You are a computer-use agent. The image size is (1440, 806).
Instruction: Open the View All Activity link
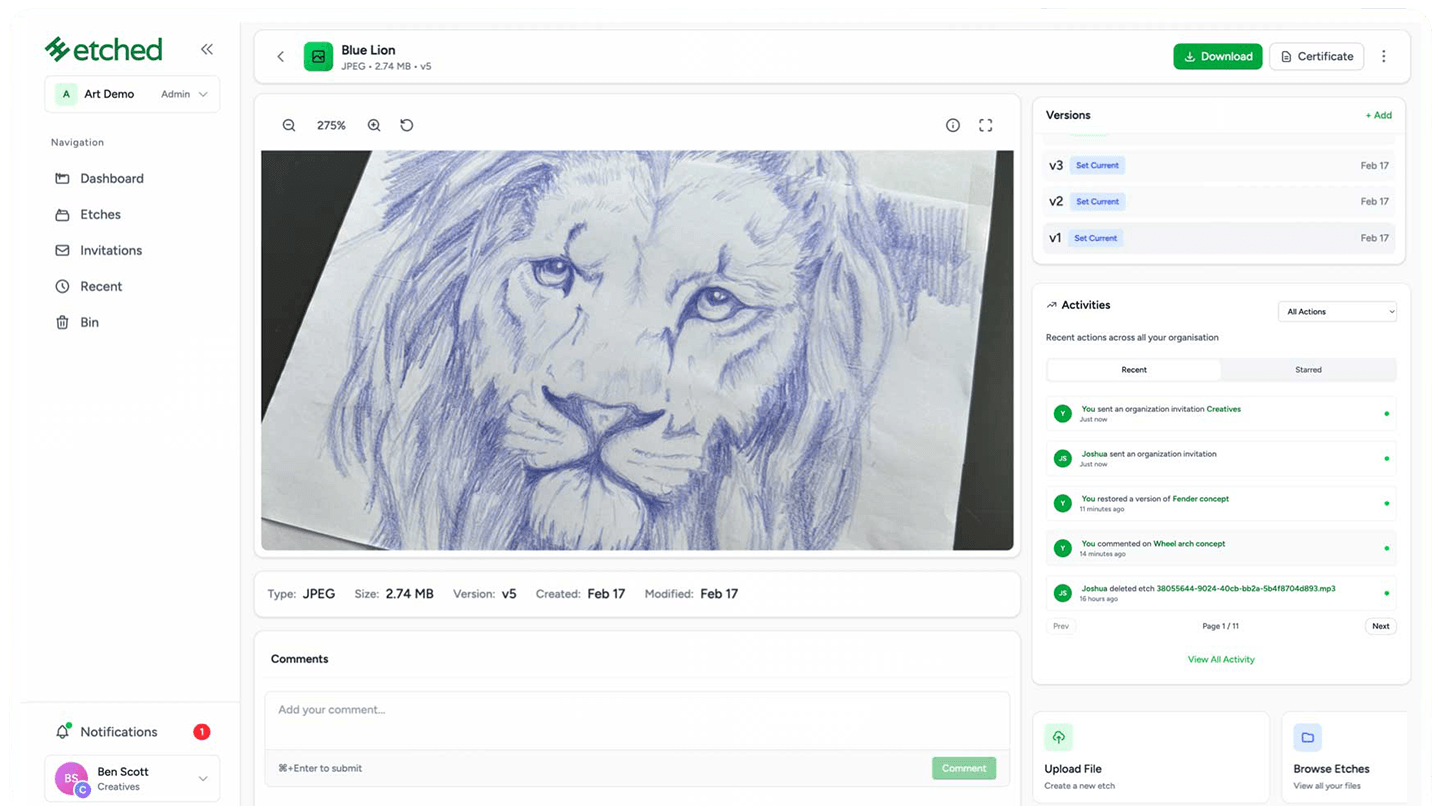tap(1221, 660)
